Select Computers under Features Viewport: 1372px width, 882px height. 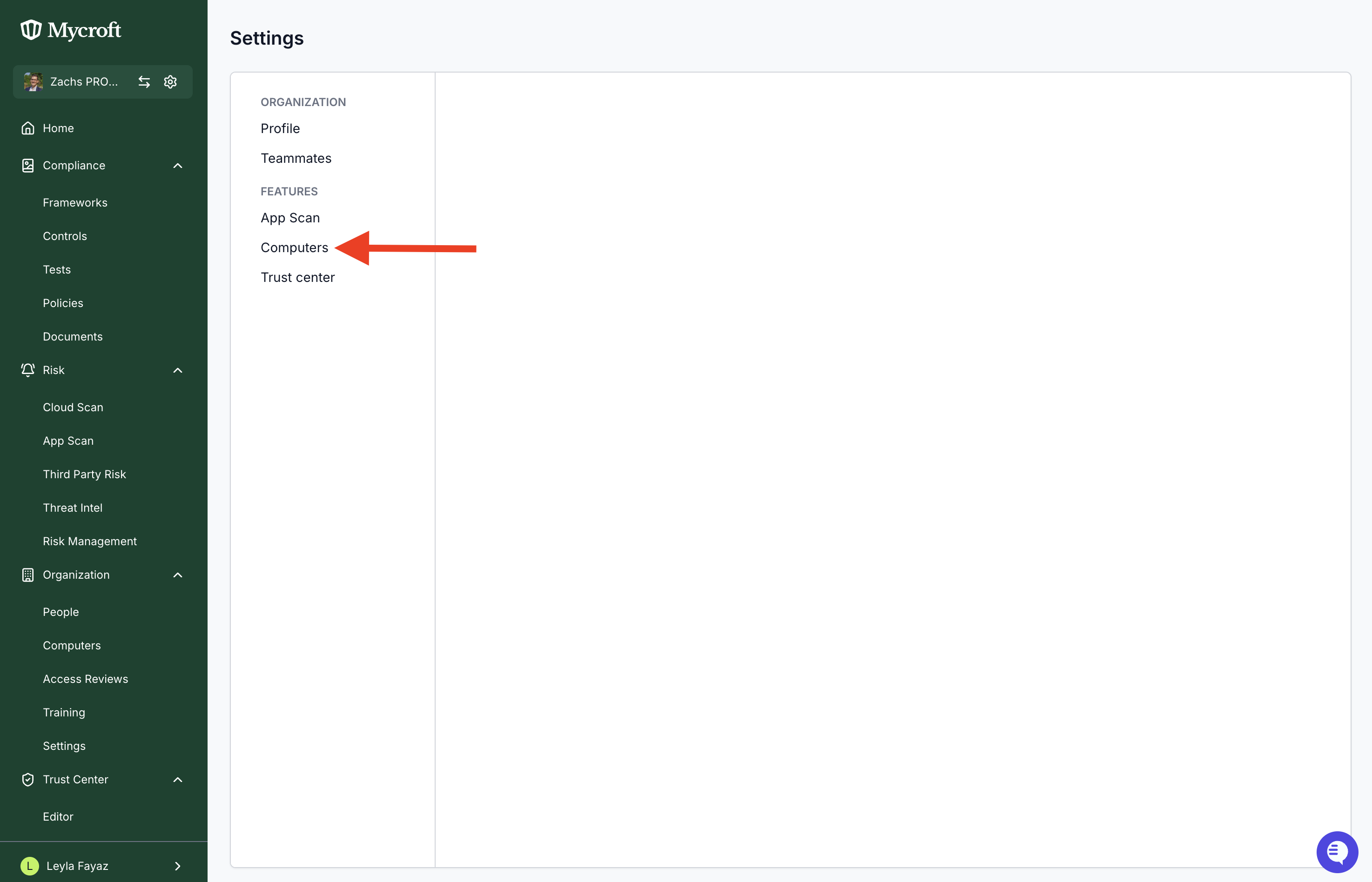[295, 247]
